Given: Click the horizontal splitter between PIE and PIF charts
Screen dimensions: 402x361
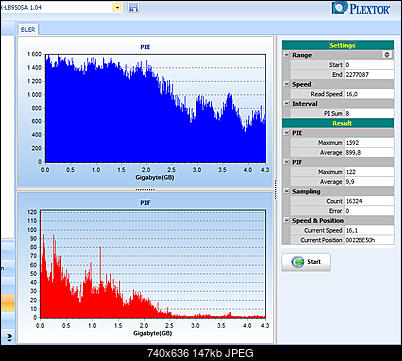Looking at the screenshot, I should (146, 190).
